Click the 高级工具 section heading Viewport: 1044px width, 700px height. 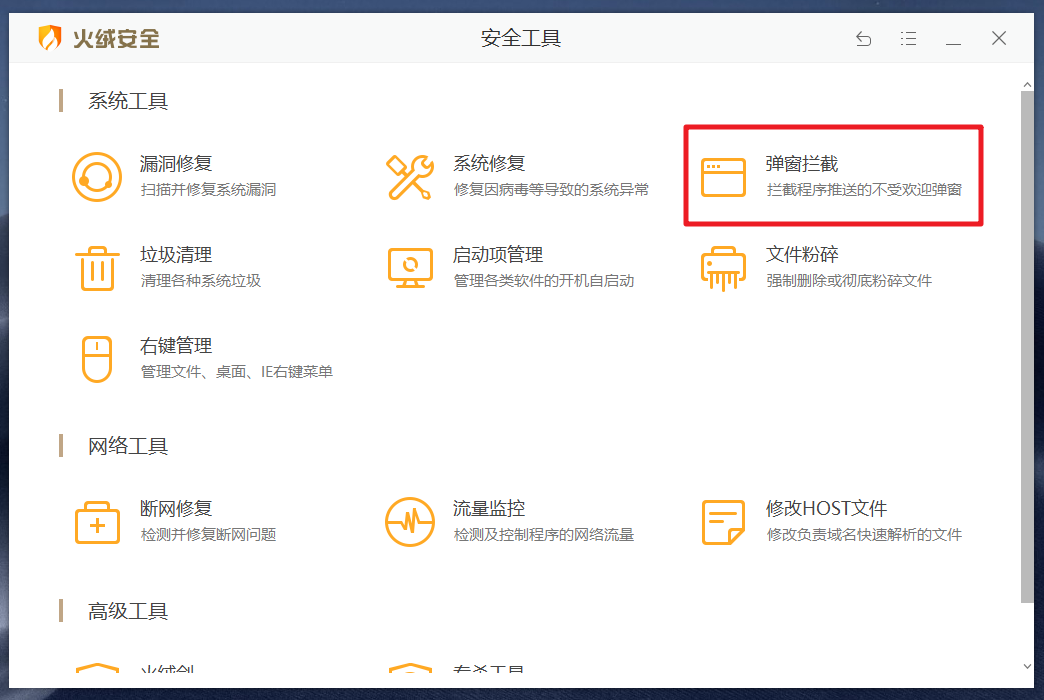coord(128,611)
